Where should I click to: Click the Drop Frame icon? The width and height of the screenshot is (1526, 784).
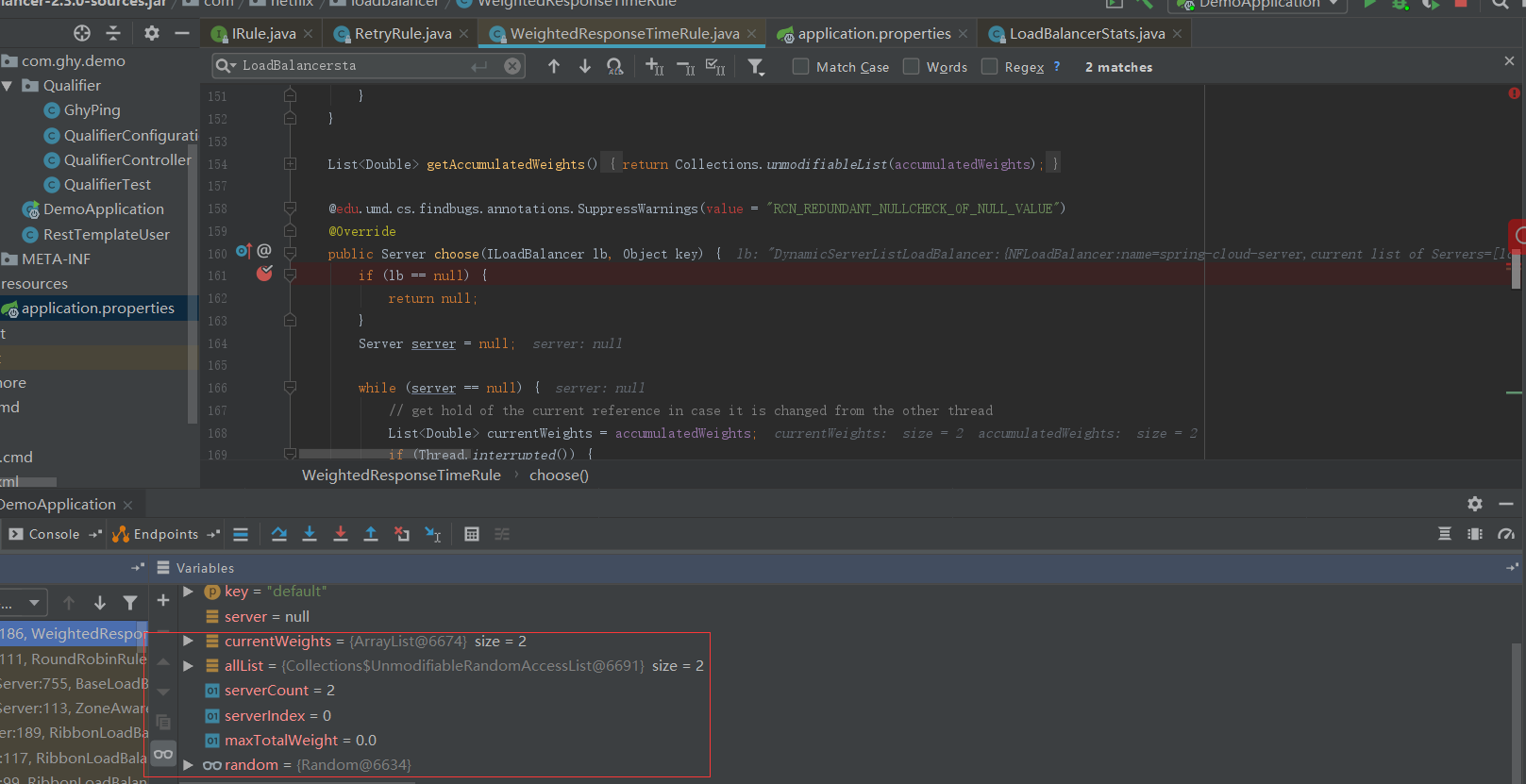tap(402, 534)
